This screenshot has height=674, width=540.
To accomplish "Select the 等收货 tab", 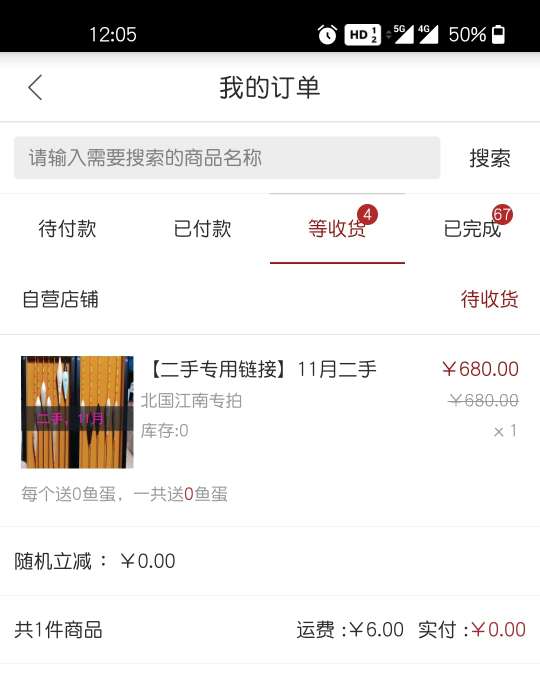I will (337, 228).
